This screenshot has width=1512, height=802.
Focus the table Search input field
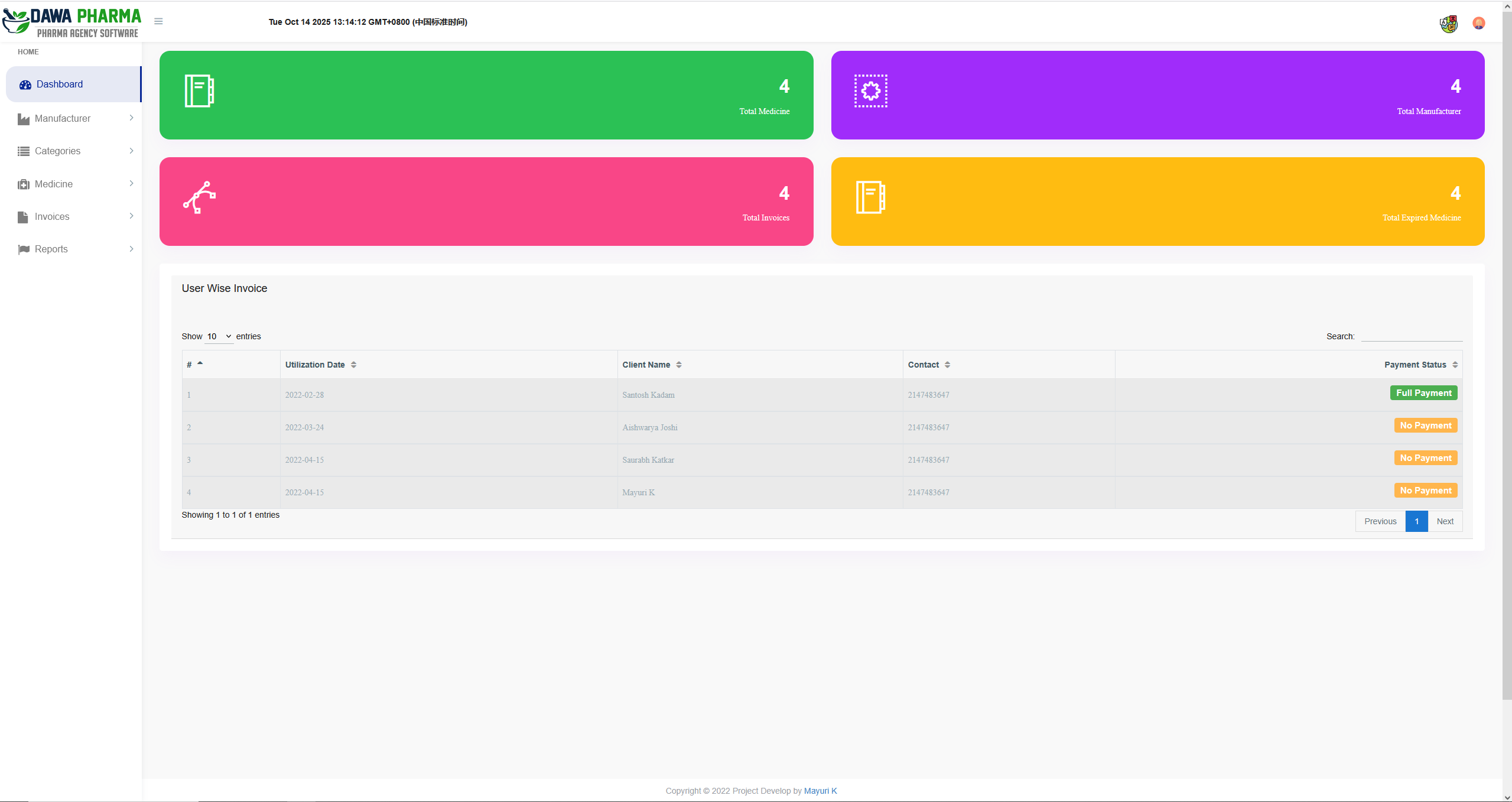1411,336
